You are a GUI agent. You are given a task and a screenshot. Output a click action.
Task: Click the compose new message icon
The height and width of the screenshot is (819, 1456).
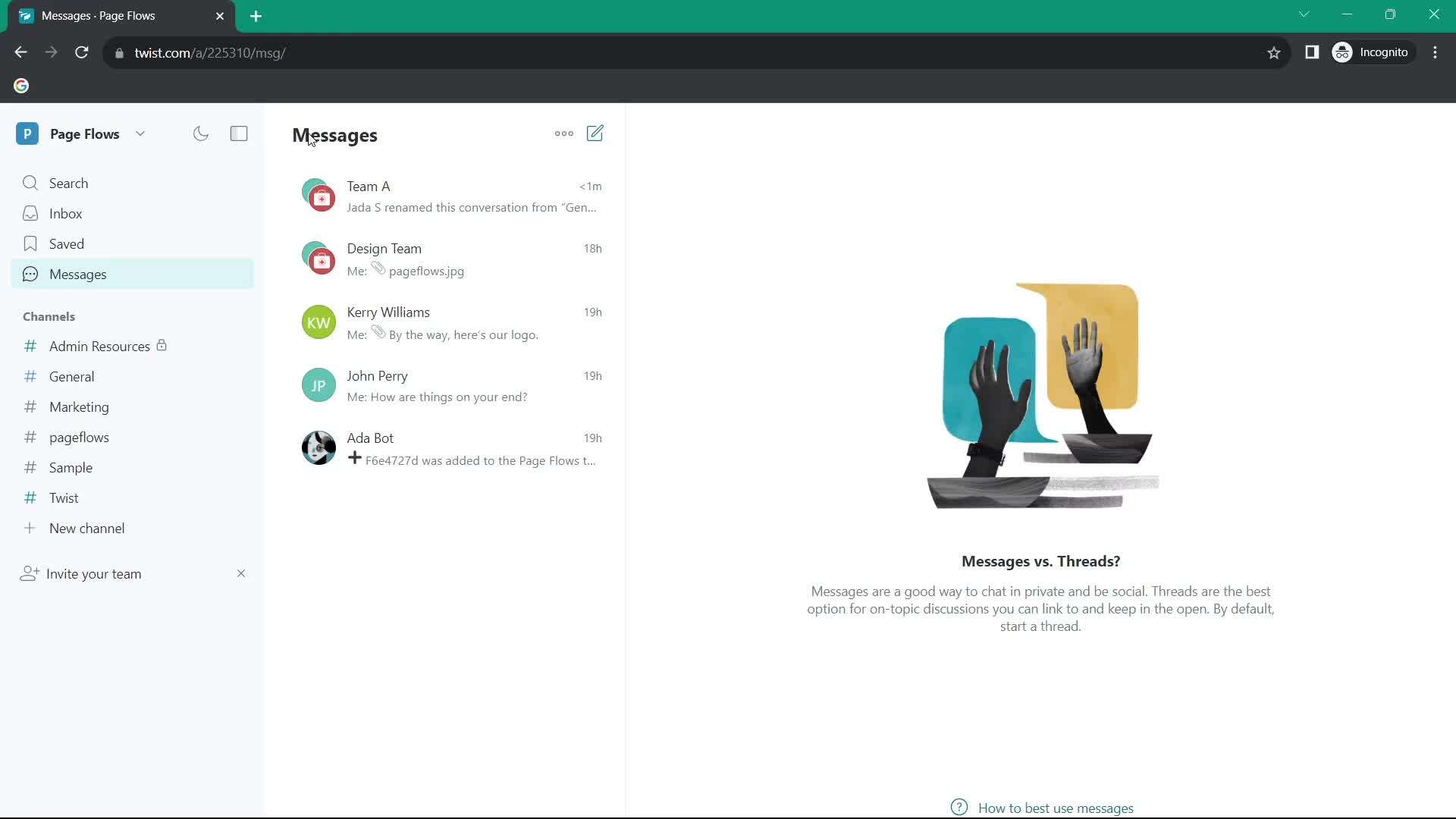(597, 133)
